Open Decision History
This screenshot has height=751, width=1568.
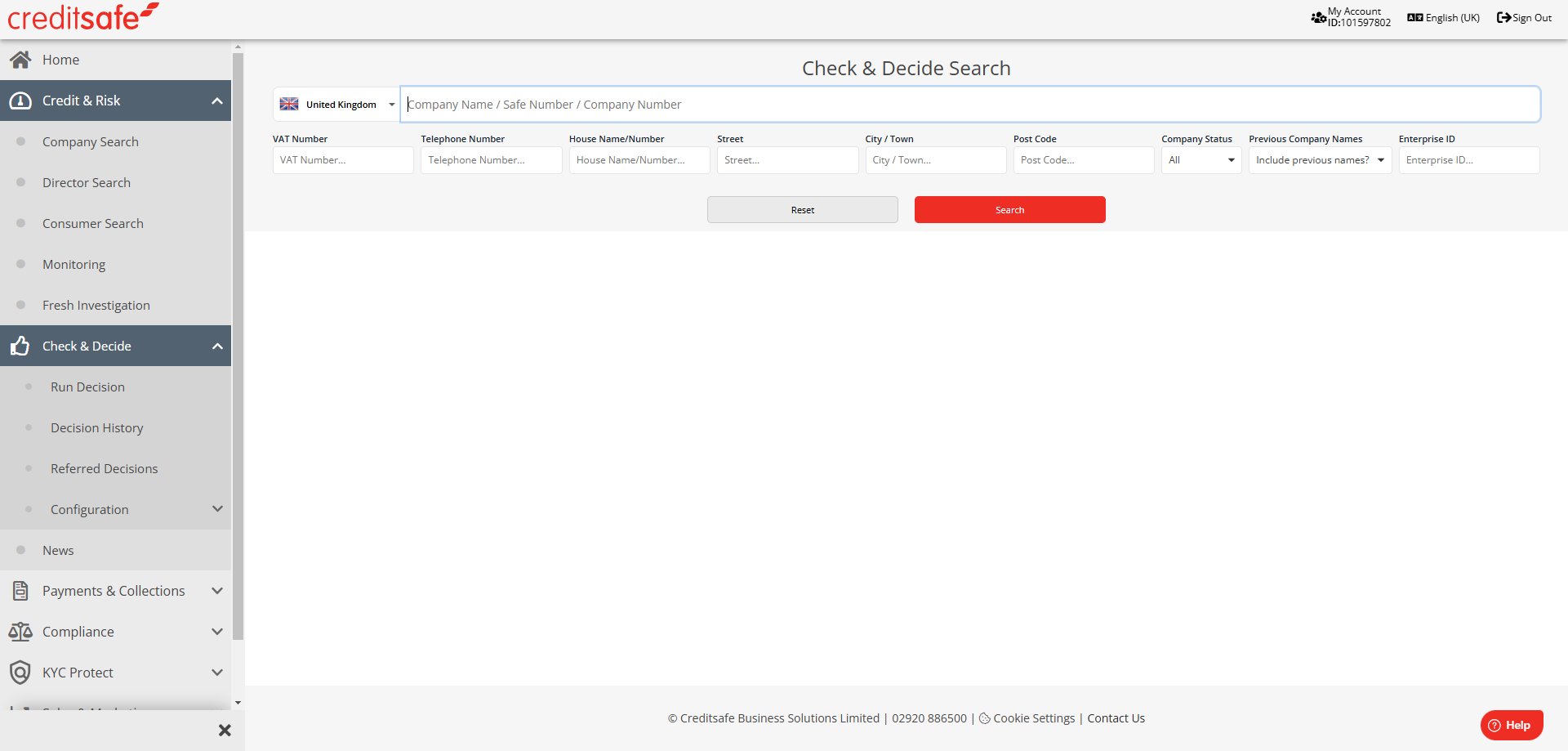[x=96, y=427]
